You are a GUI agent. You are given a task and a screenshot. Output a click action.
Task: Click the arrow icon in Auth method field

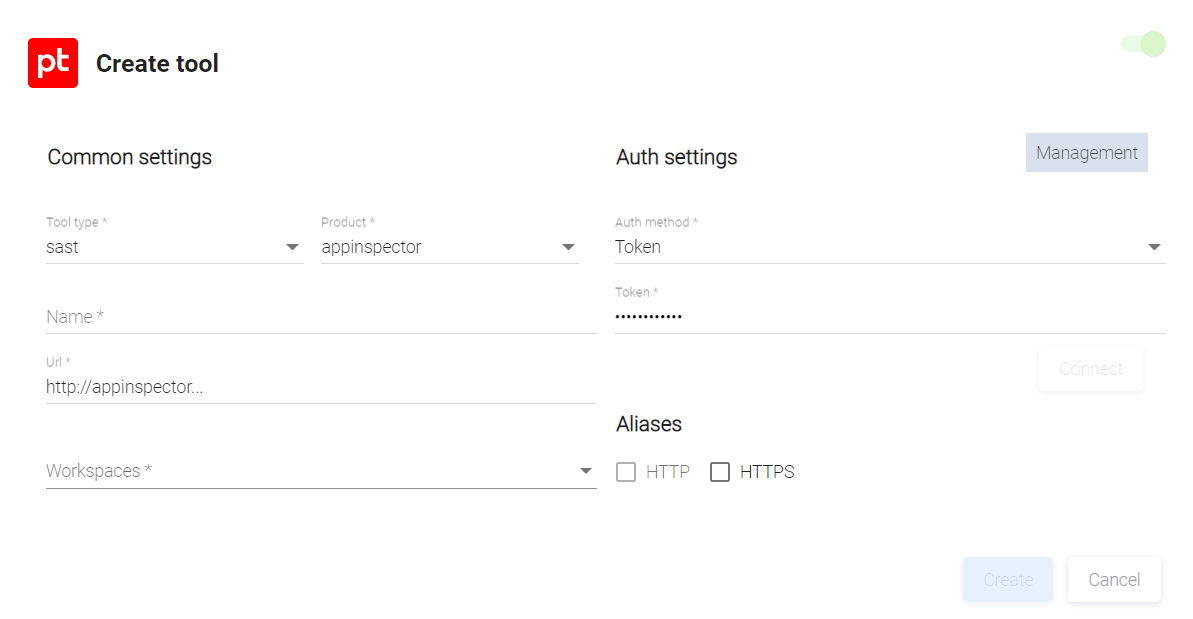[x=1154, y=247]
